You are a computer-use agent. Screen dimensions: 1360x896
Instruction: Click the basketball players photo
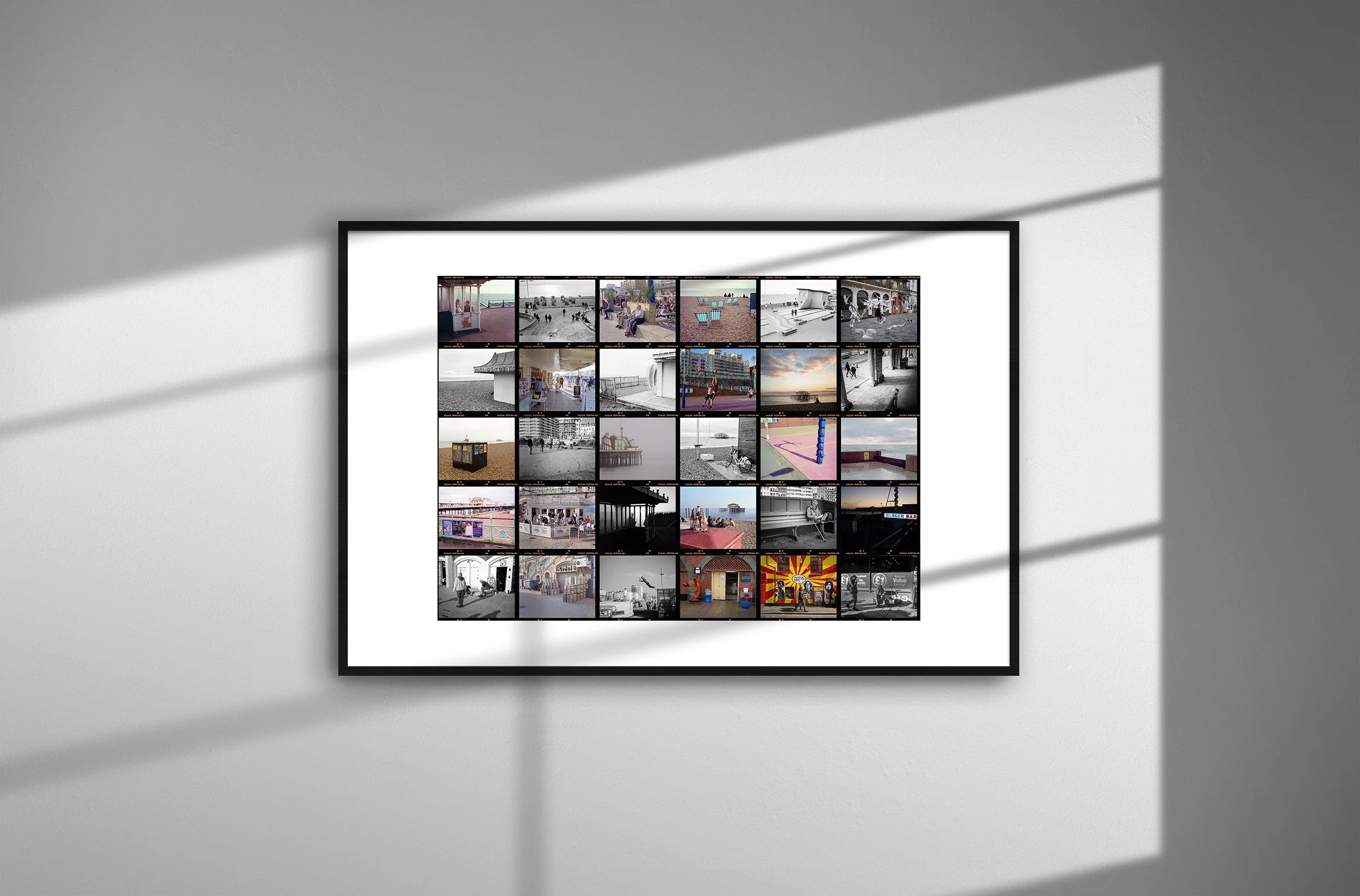(x=718, y=380)
